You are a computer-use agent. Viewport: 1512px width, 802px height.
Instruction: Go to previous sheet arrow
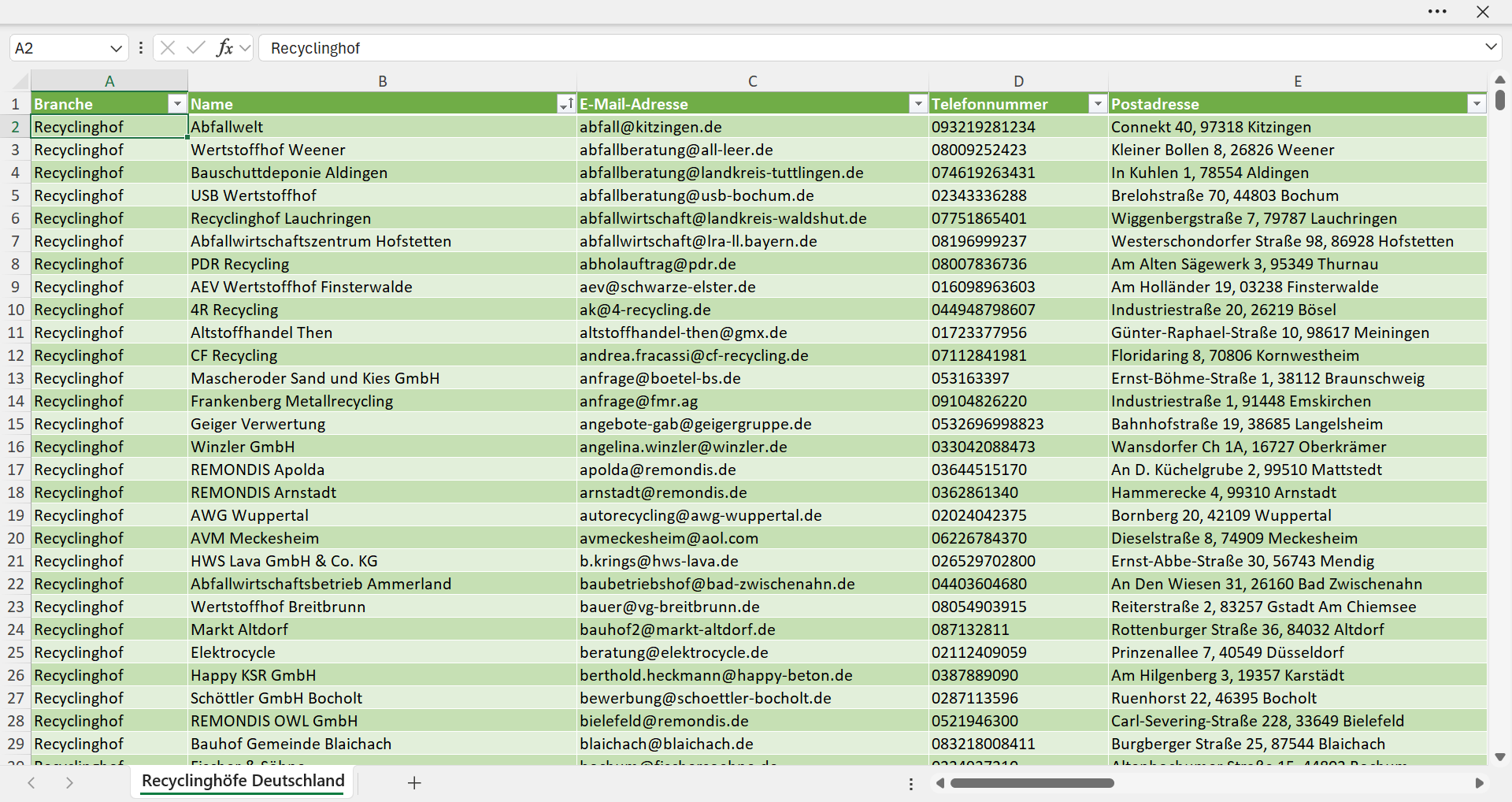pyautogui.click(x=31, y=782)
